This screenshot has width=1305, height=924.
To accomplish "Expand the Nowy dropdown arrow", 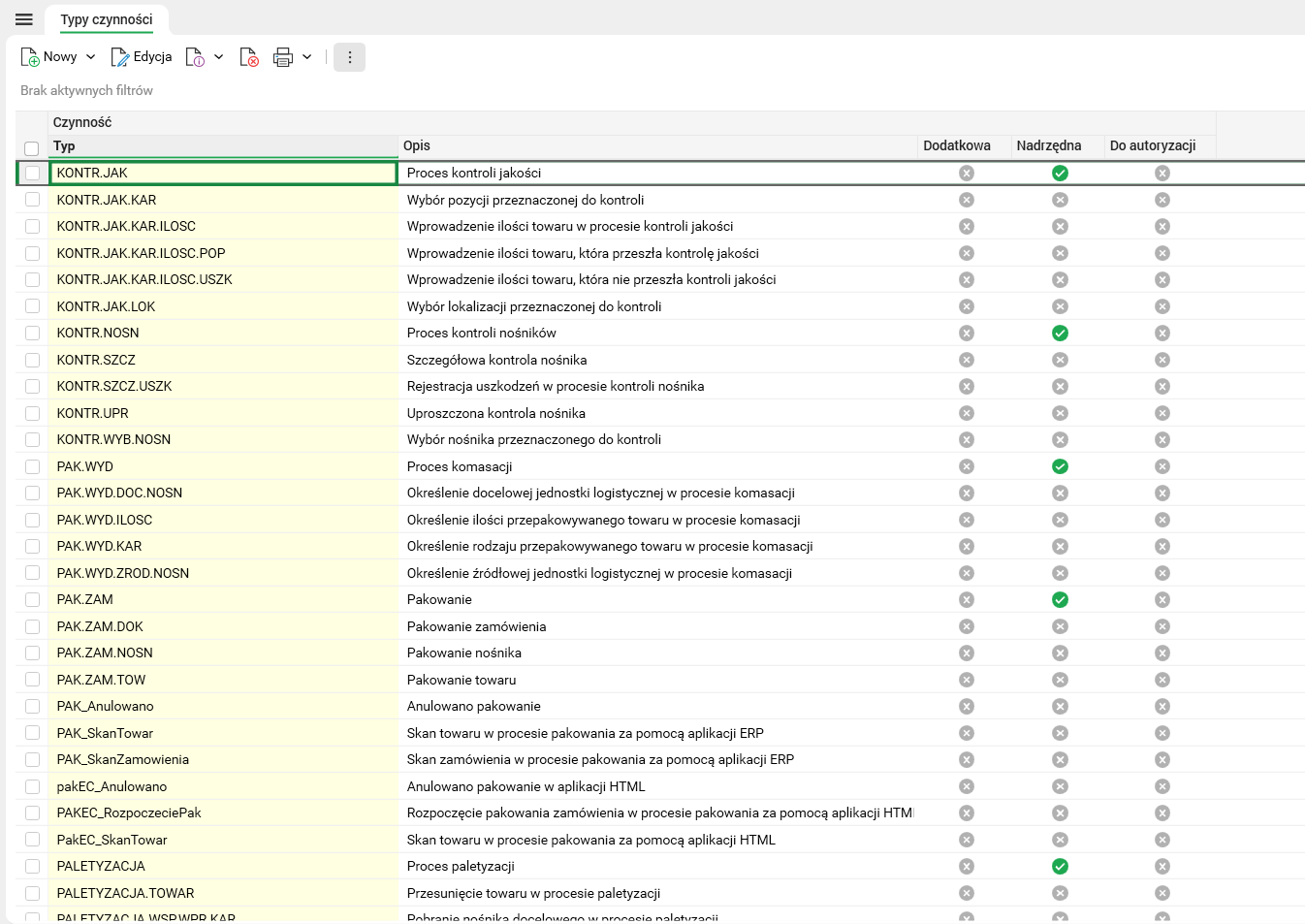I will click(91, 57).
